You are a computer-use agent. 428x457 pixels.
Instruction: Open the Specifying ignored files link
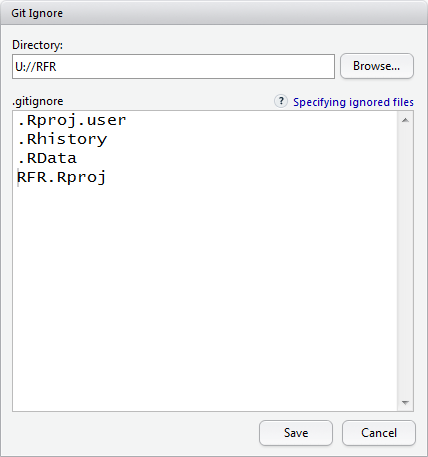pyautogui.click(x=353, y=102)
